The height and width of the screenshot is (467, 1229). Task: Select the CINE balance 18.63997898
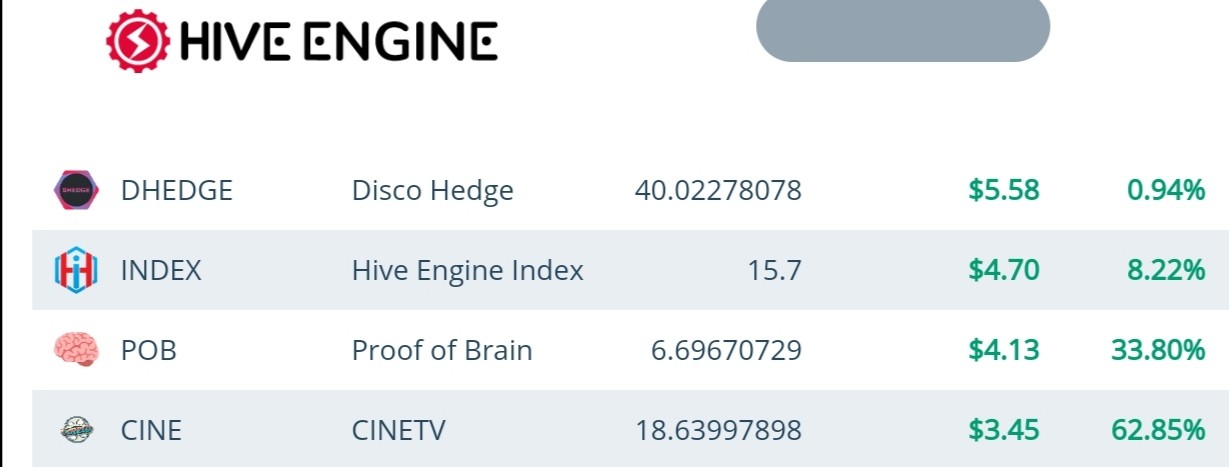pyautogui.click(x=719, y=430)
